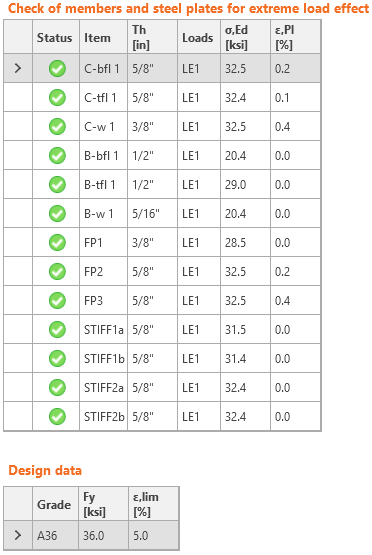Click the Item column header

(x=103, y=37)
